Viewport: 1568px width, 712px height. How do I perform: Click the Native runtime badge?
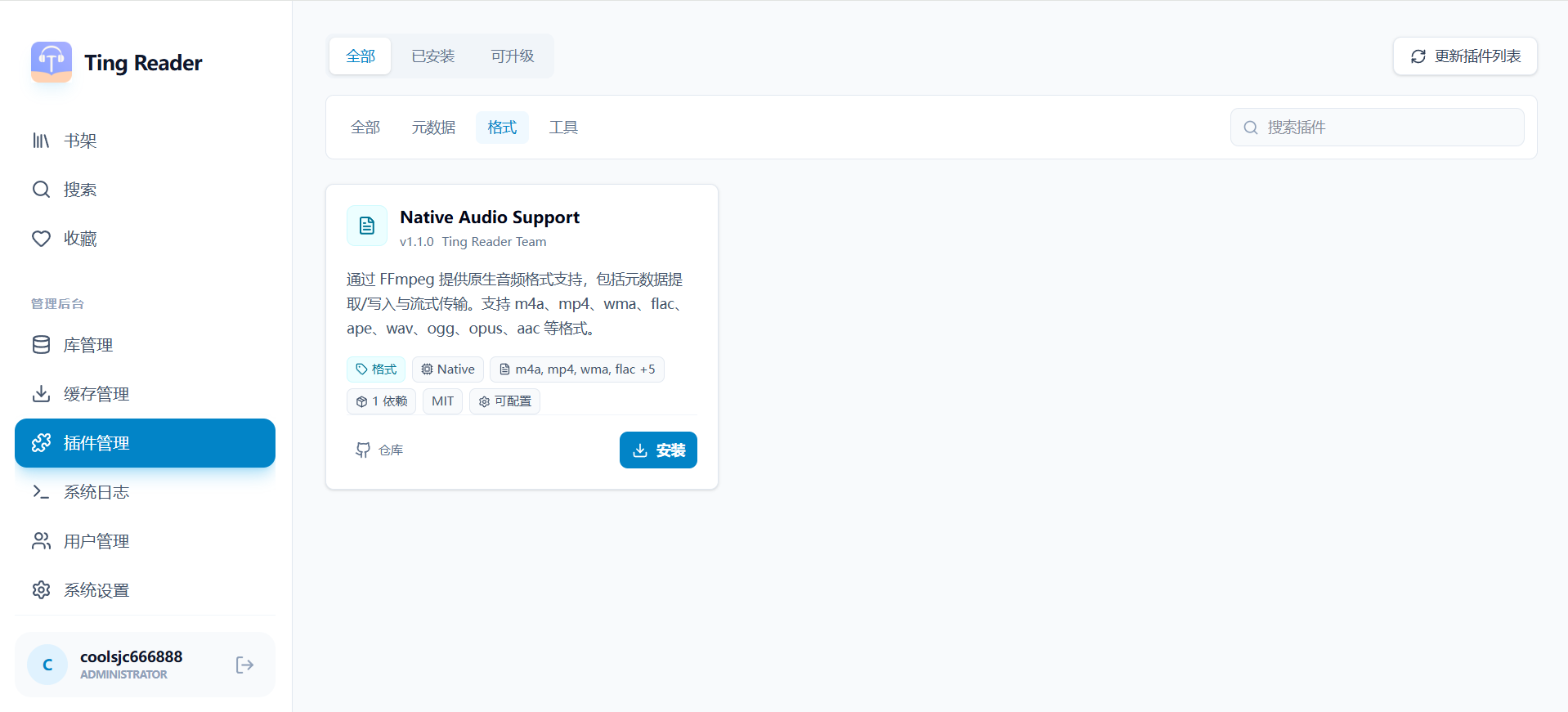point(448,369)
